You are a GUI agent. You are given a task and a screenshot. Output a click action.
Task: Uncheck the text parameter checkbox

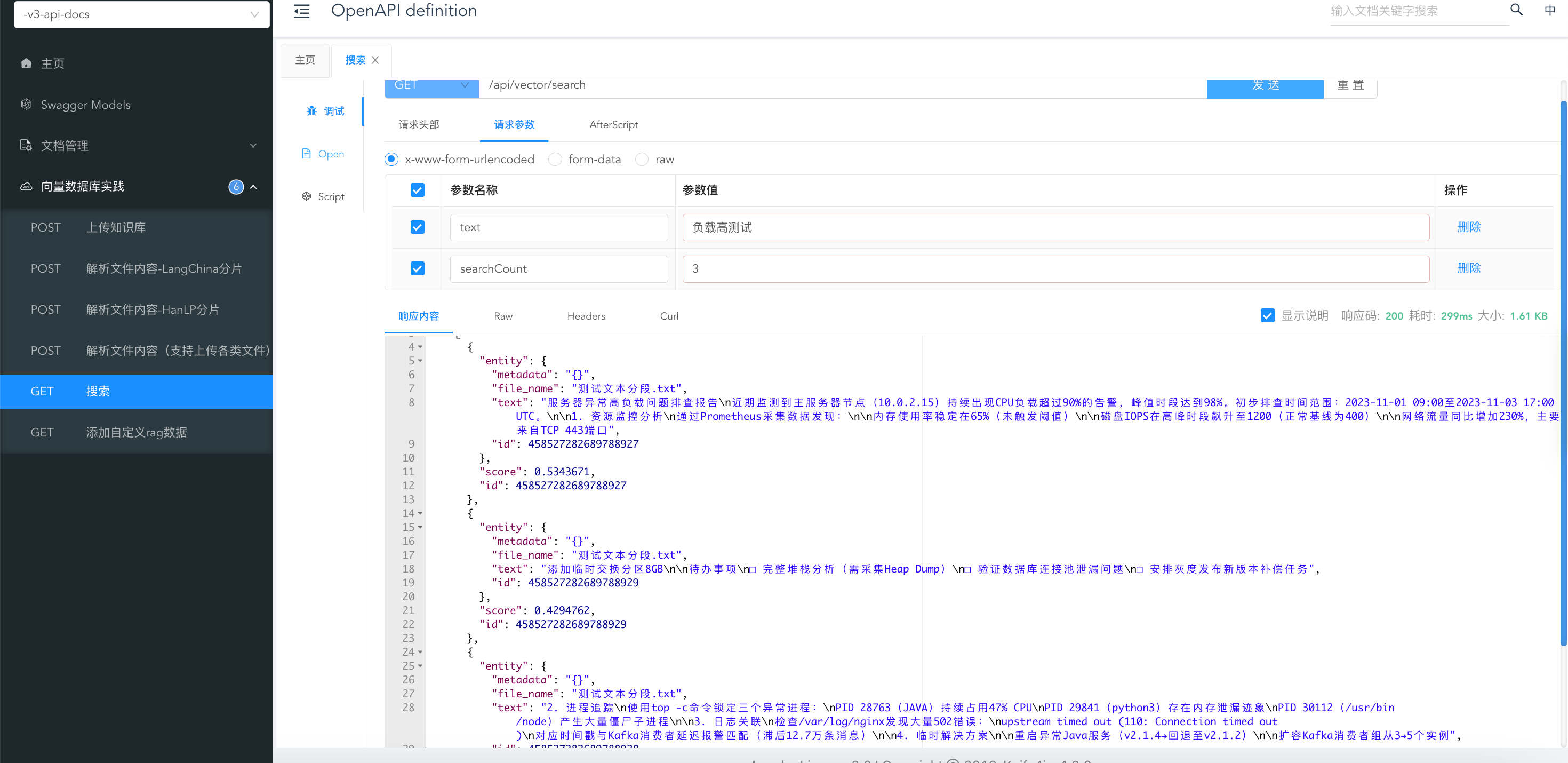pos(417,227)
